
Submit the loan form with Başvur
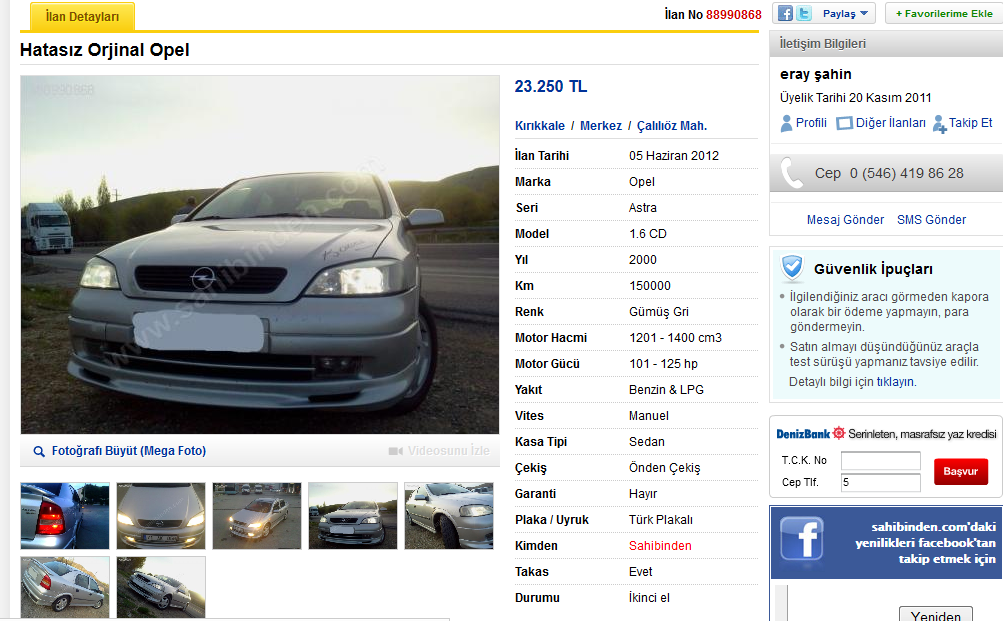pyautogui.click(x=960, y=471)
